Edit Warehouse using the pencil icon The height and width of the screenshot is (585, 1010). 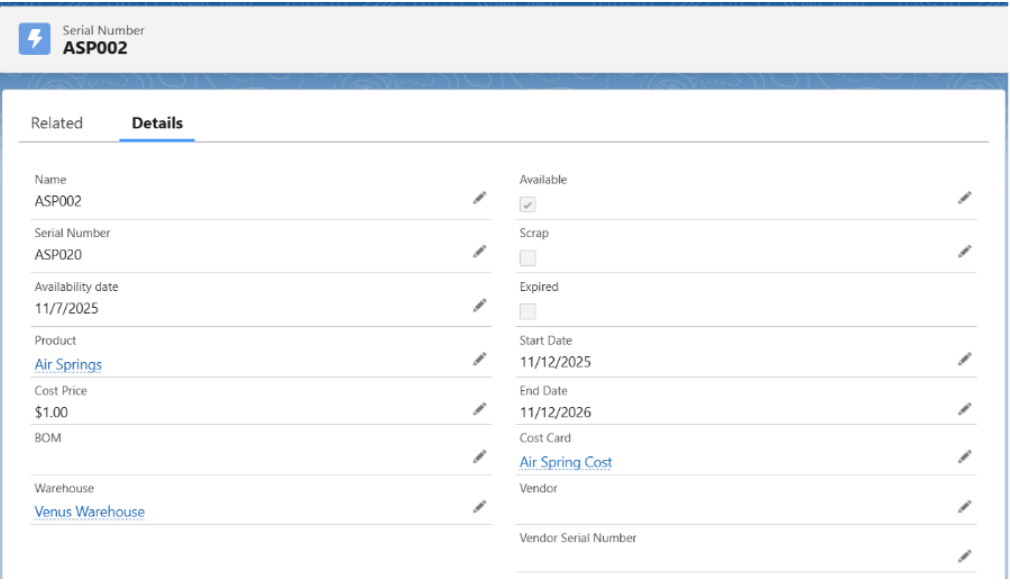479,507
